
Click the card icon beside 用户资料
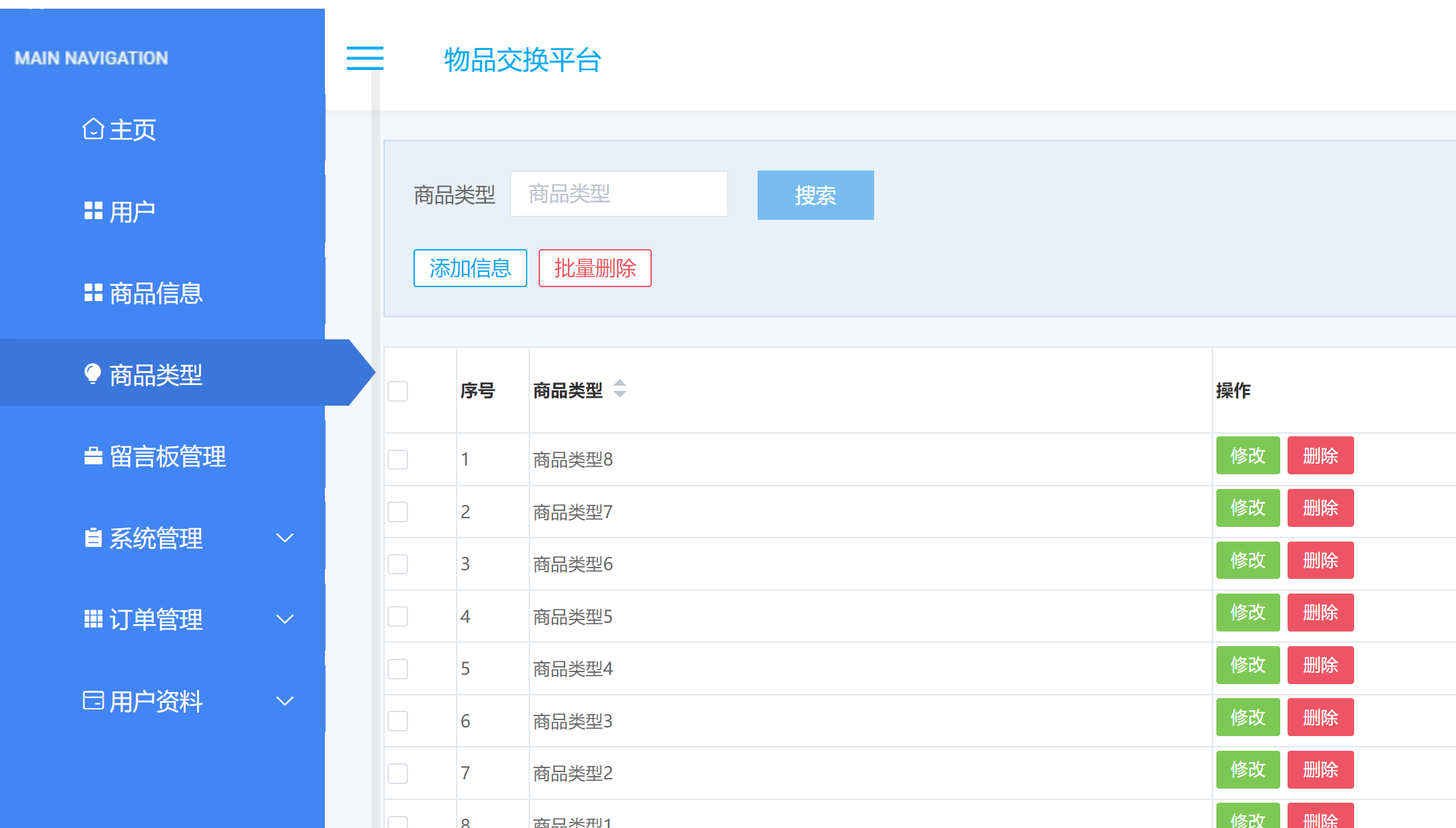pyautogui.click(x=93, y=700)
